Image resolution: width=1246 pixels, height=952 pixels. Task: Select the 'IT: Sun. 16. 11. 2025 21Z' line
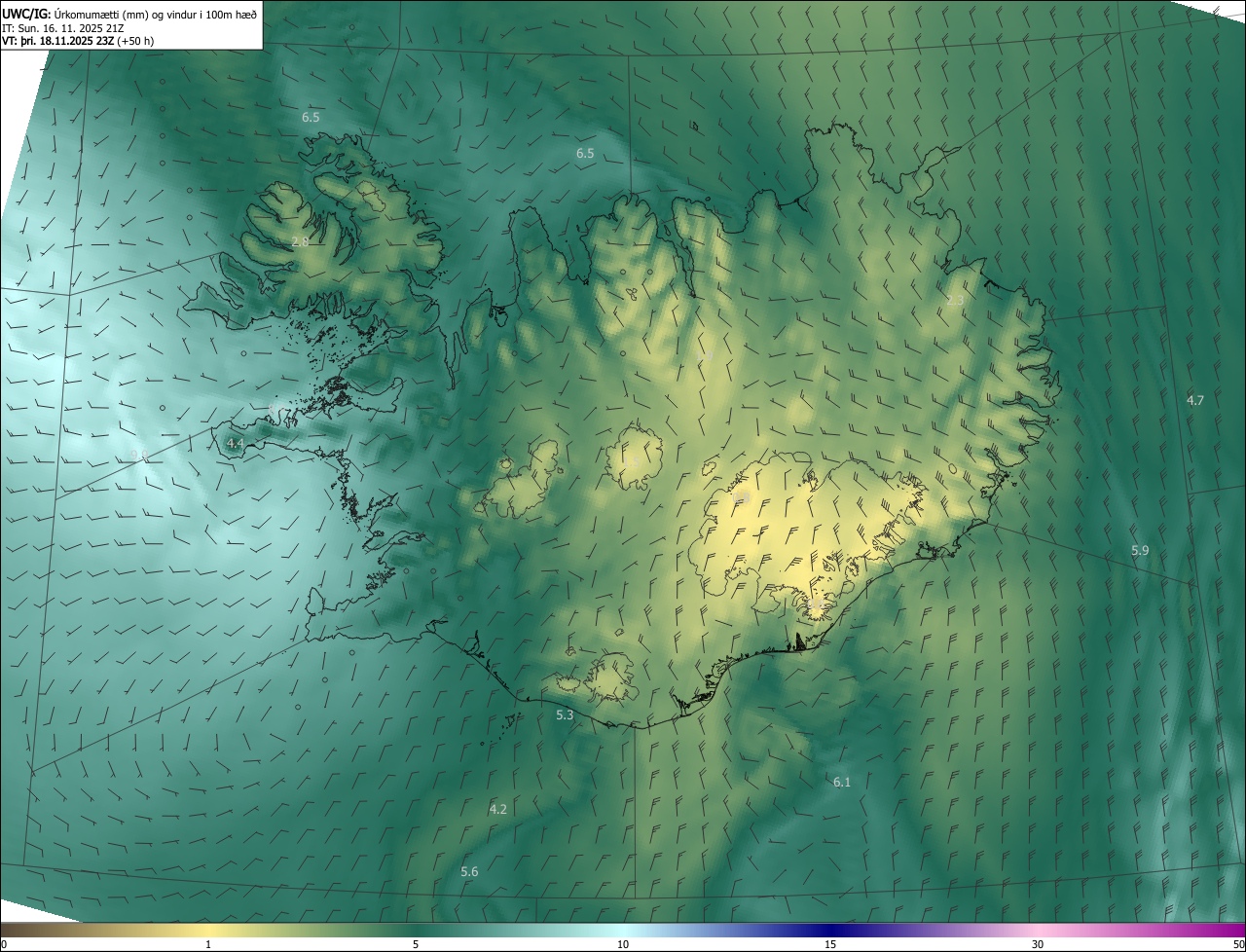62,28
